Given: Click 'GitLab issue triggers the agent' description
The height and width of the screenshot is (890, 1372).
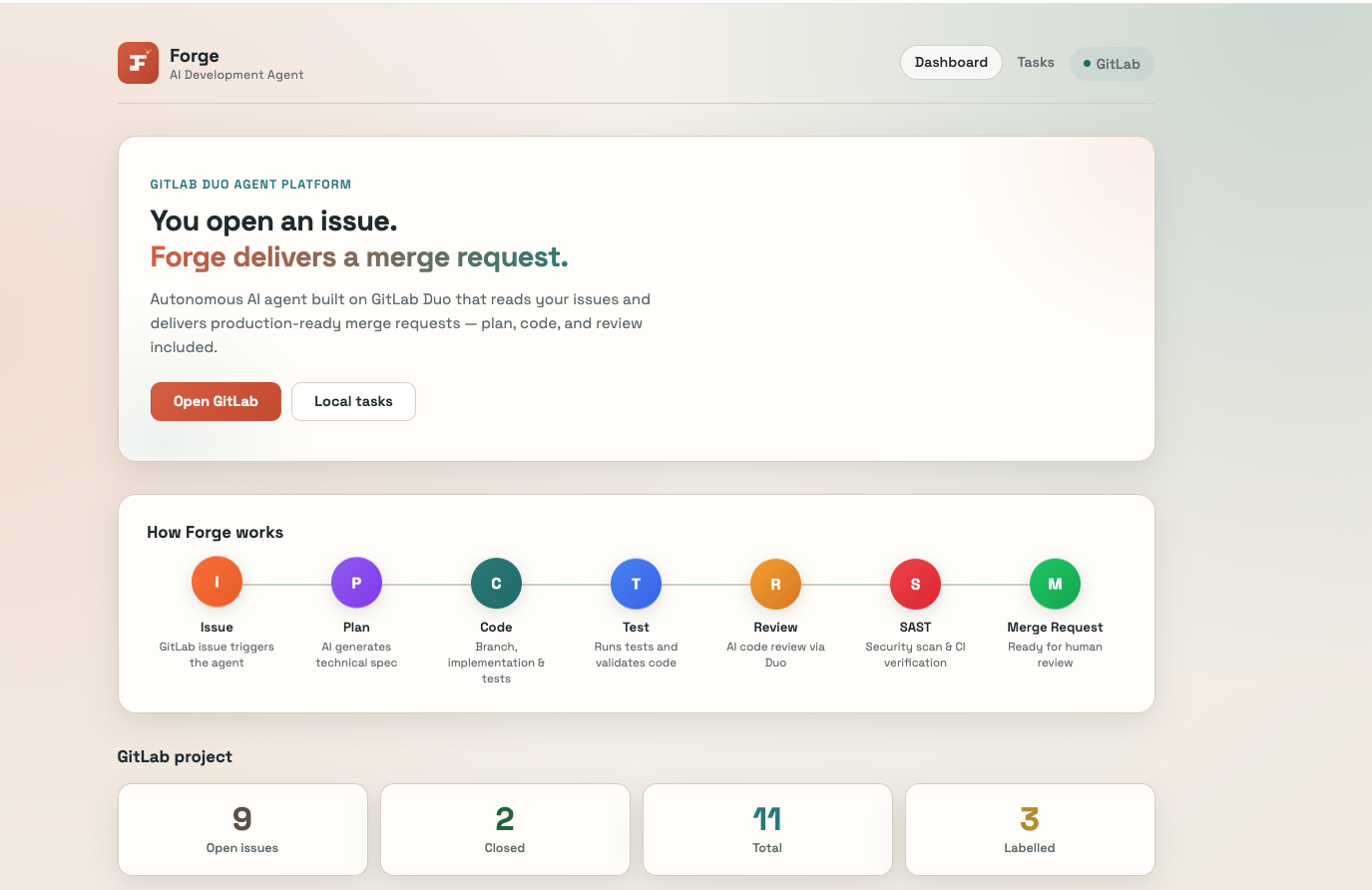Looking at the screenshot, I should 217,655.
